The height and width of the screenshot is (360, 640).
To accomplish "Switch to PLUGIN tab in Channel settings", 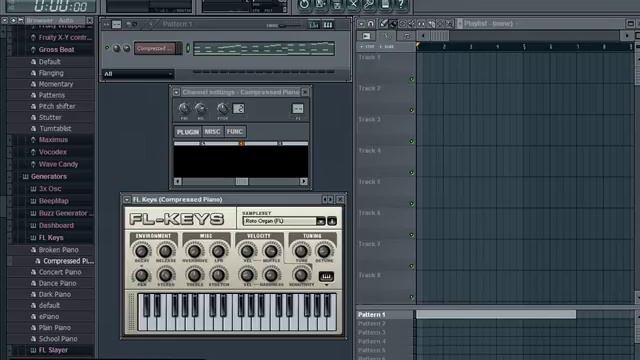I will (188, 132).
